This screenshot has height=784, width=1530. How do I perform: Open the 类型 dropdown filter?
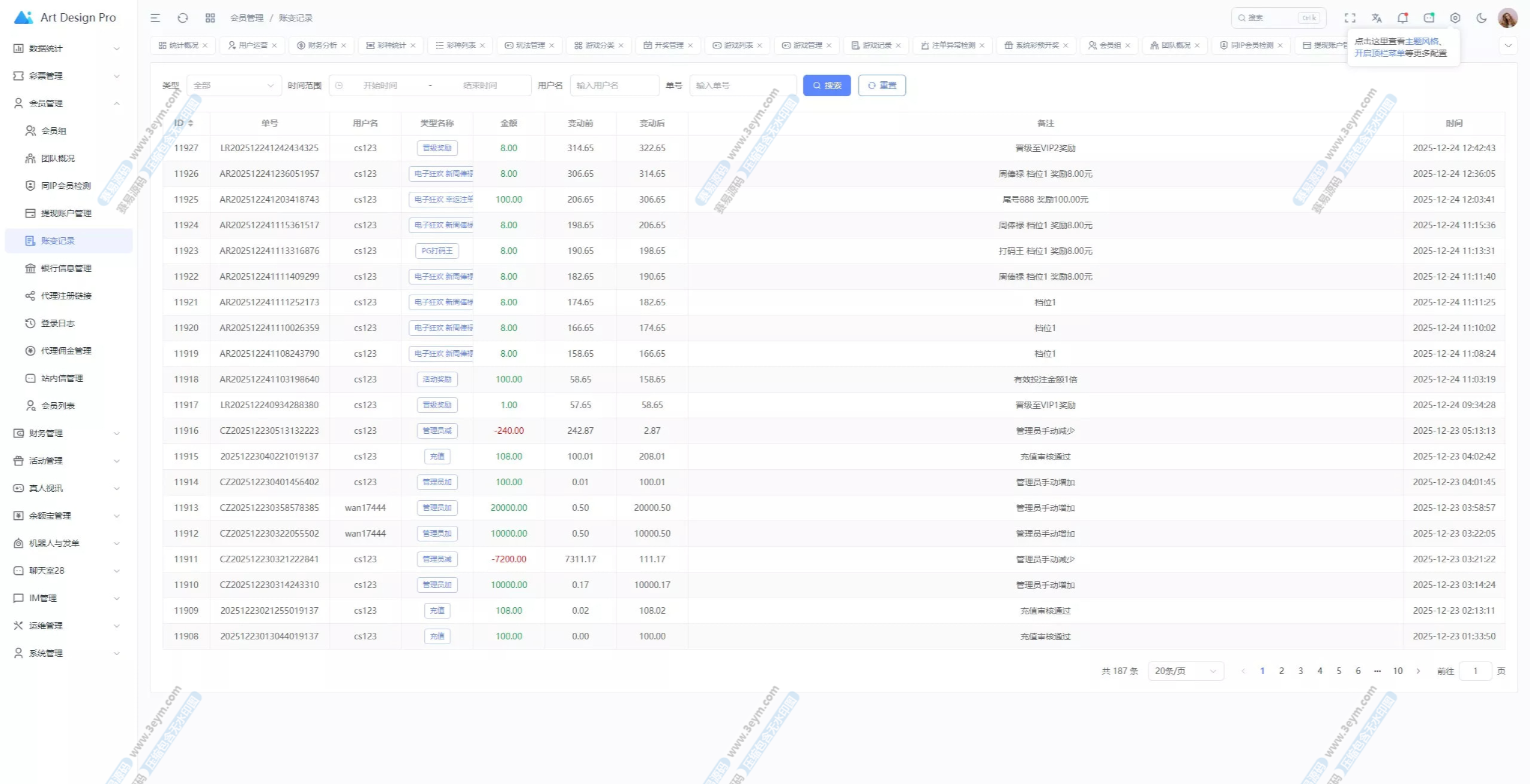(x=233, y=85)
